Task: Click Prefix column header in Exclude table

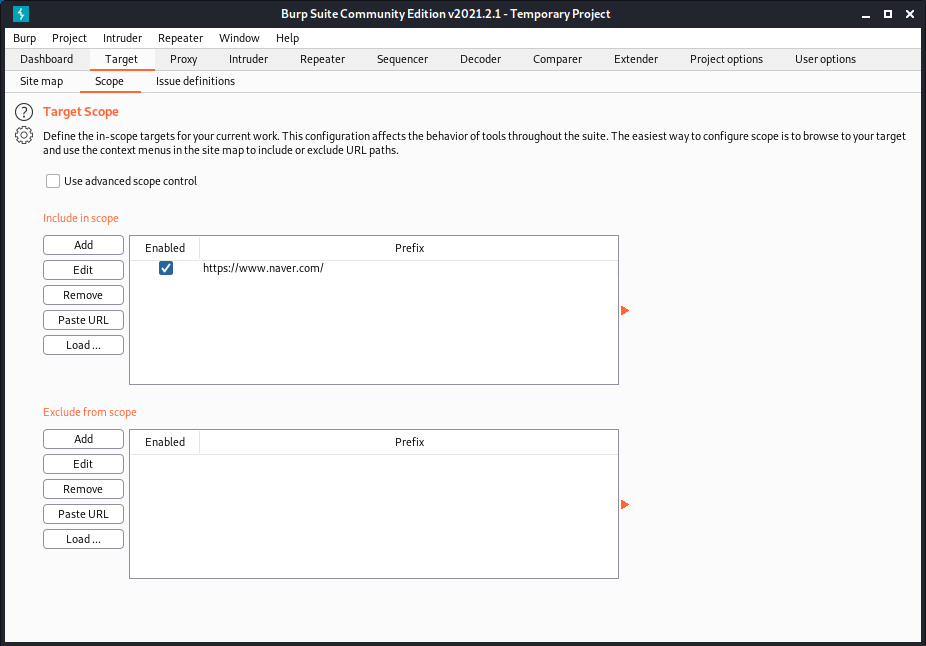Action: (409, 442)
